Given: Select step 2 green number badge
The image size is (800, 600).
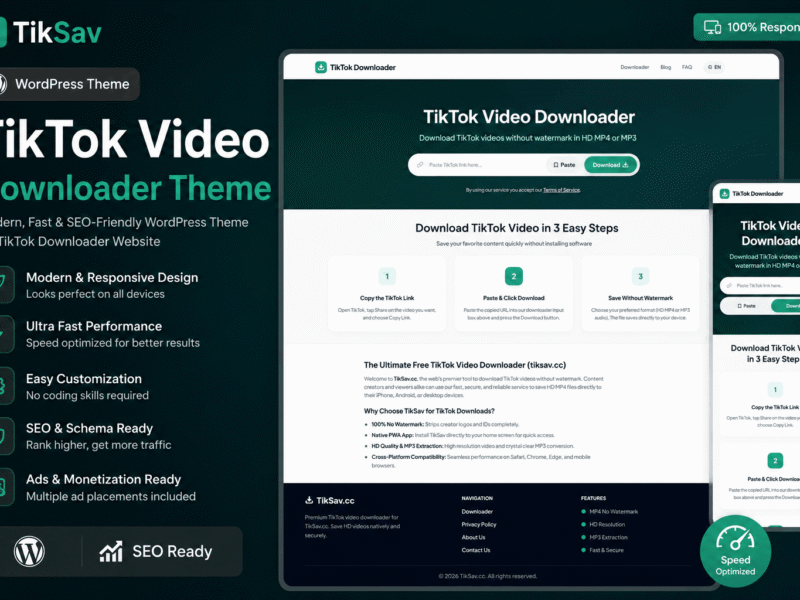Looking at the screenshot, I should click(514, 277).
